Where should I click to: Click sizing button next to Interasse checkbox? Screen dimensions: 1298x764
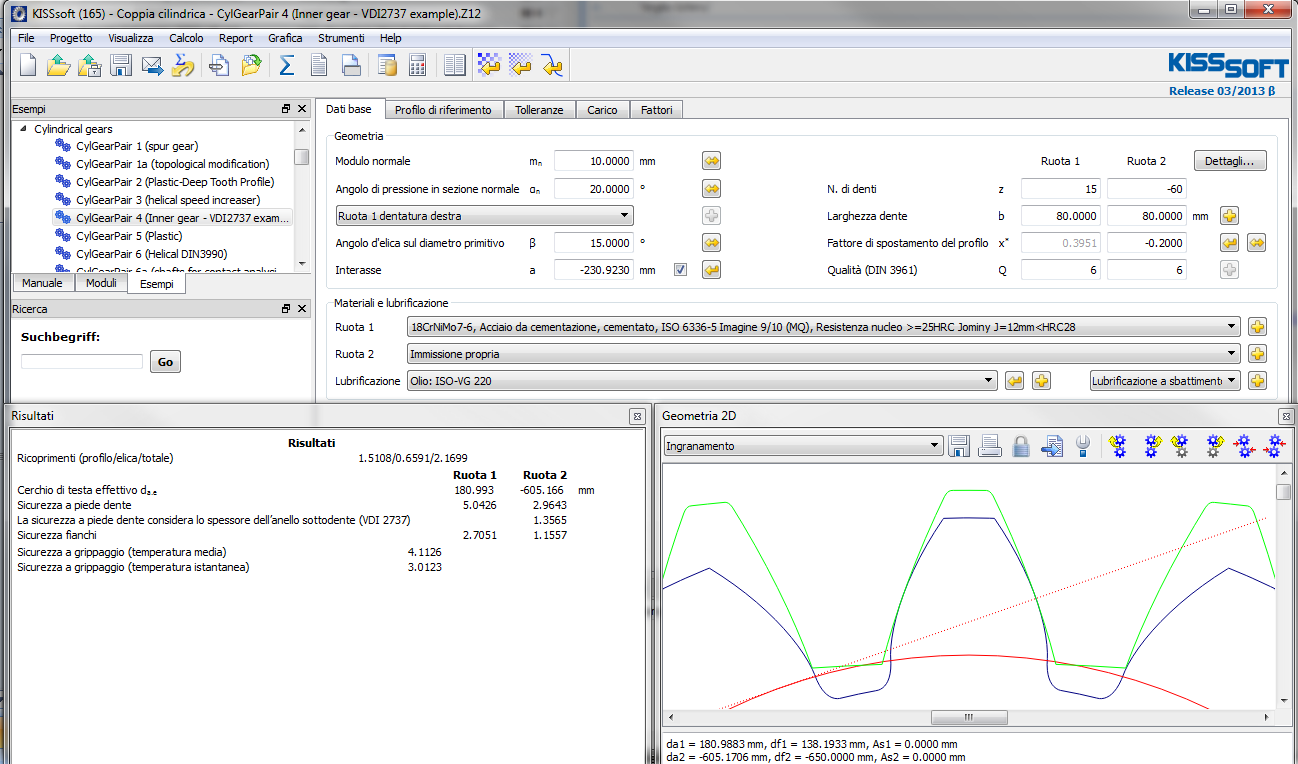pyautogui.click(x=711, y=270)
